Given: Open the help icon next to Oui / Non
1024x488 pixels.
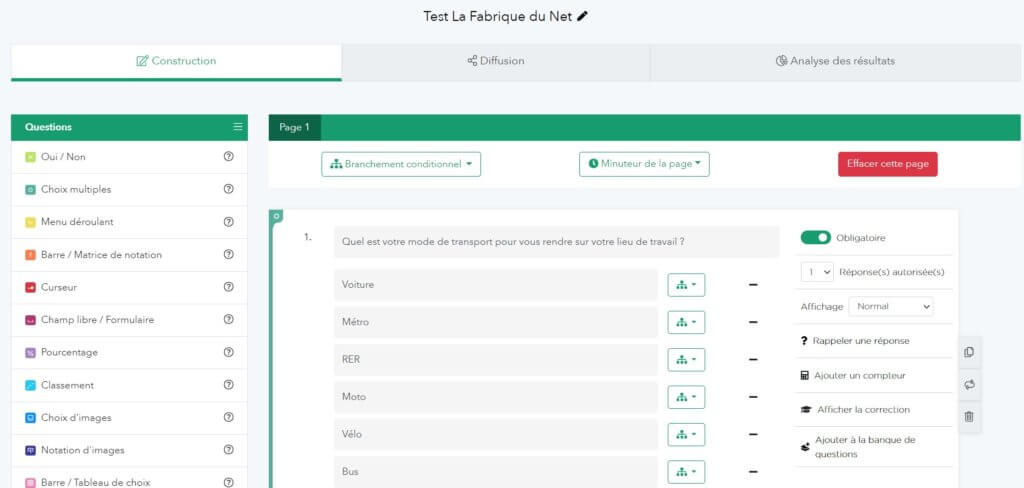Looking at the screenshot, I should tap(228, 157).
